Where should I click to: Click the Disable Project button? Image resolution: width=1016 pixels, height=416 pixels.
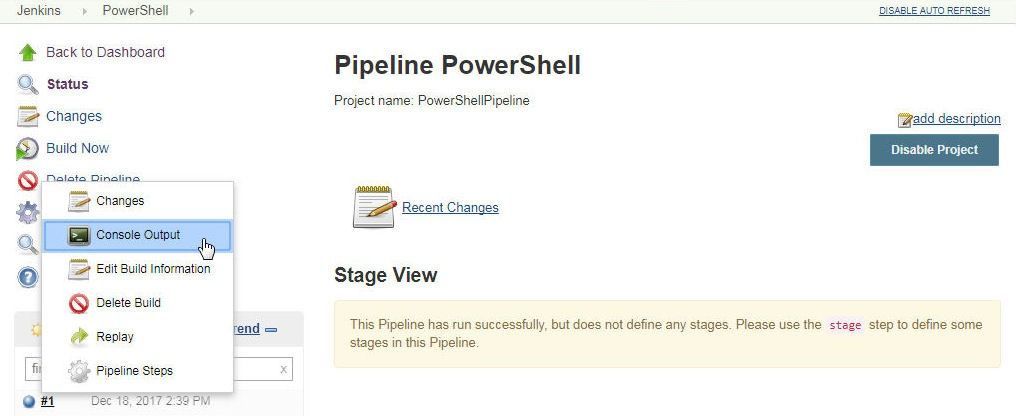tap(934, 150)
